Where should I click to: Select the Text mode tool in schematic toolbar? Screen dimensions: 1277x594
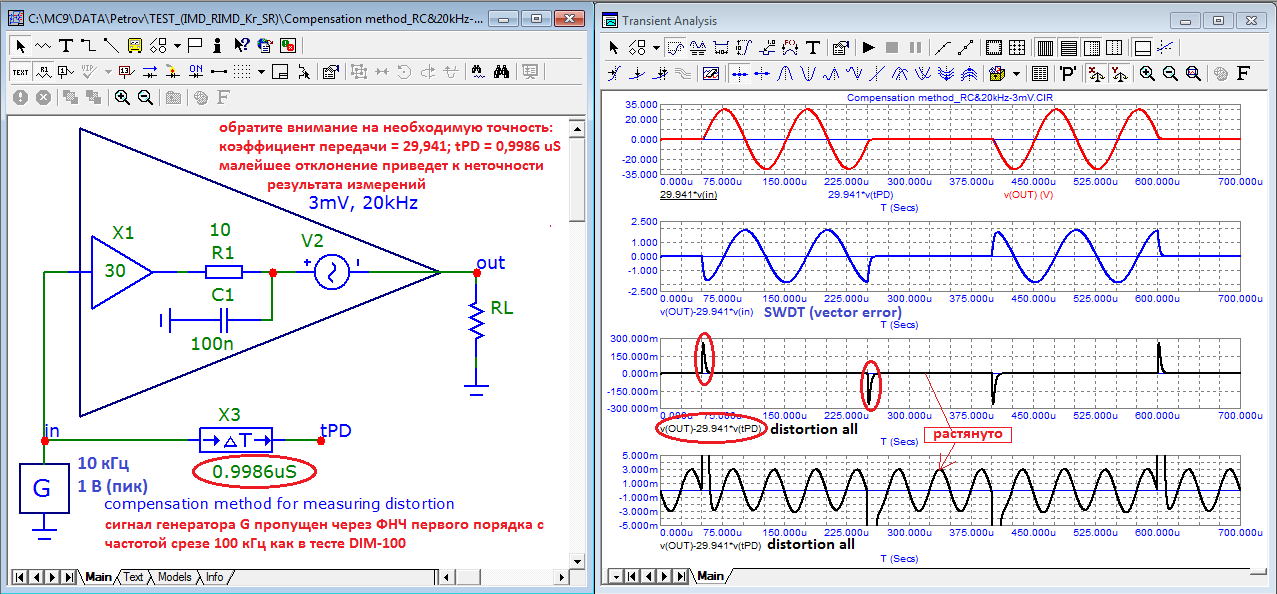pyautogui.click(x=66, y=45)
